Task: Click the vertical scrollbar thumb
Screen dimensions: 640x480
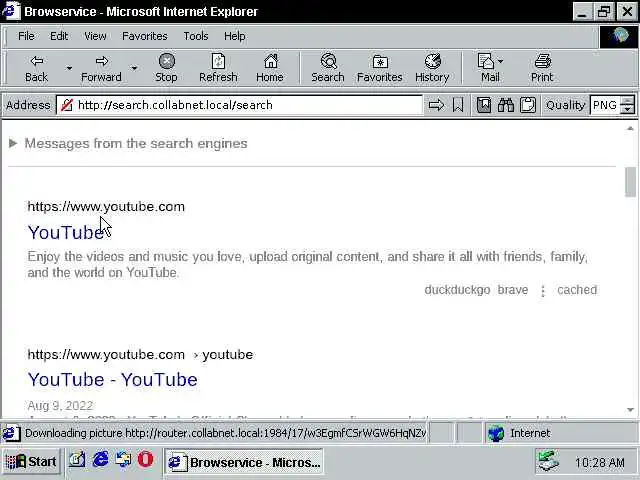Action: click(x=630, y=182)
